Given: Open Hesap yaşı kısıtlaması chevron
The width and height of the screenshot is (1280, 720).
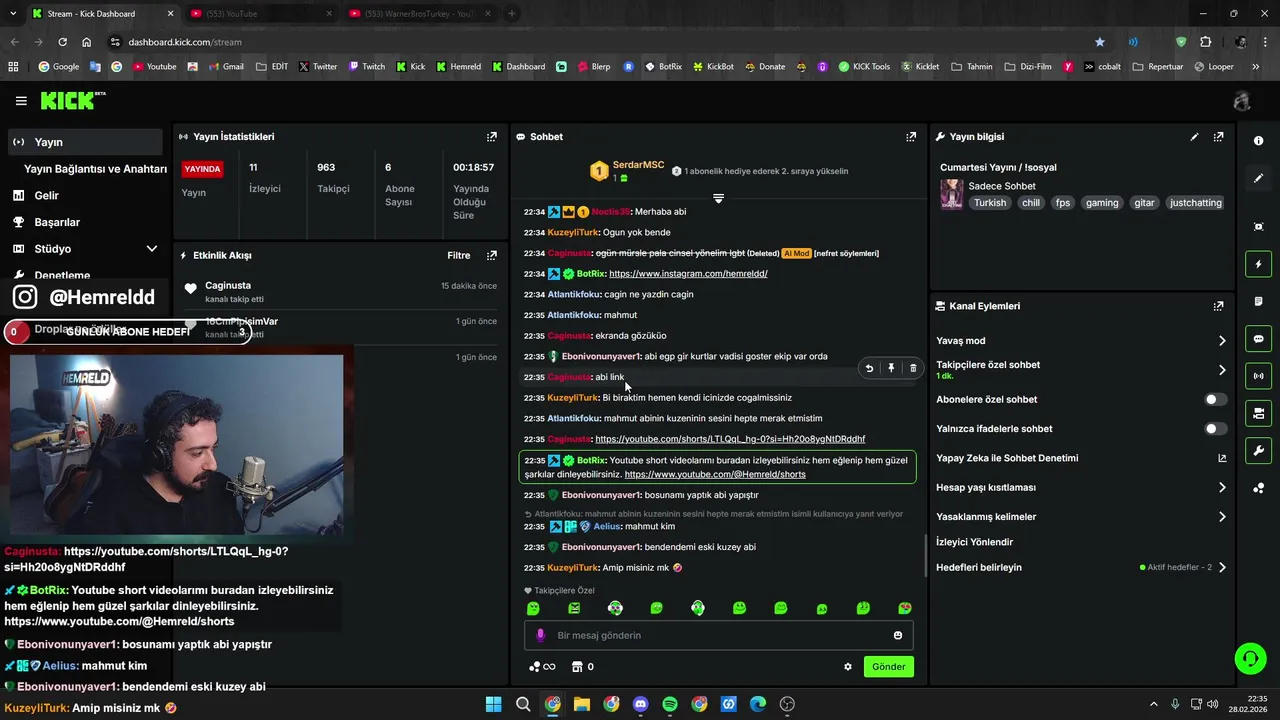Looking at the screenshot, I should pyautogui.click(x=1222, y=488).
